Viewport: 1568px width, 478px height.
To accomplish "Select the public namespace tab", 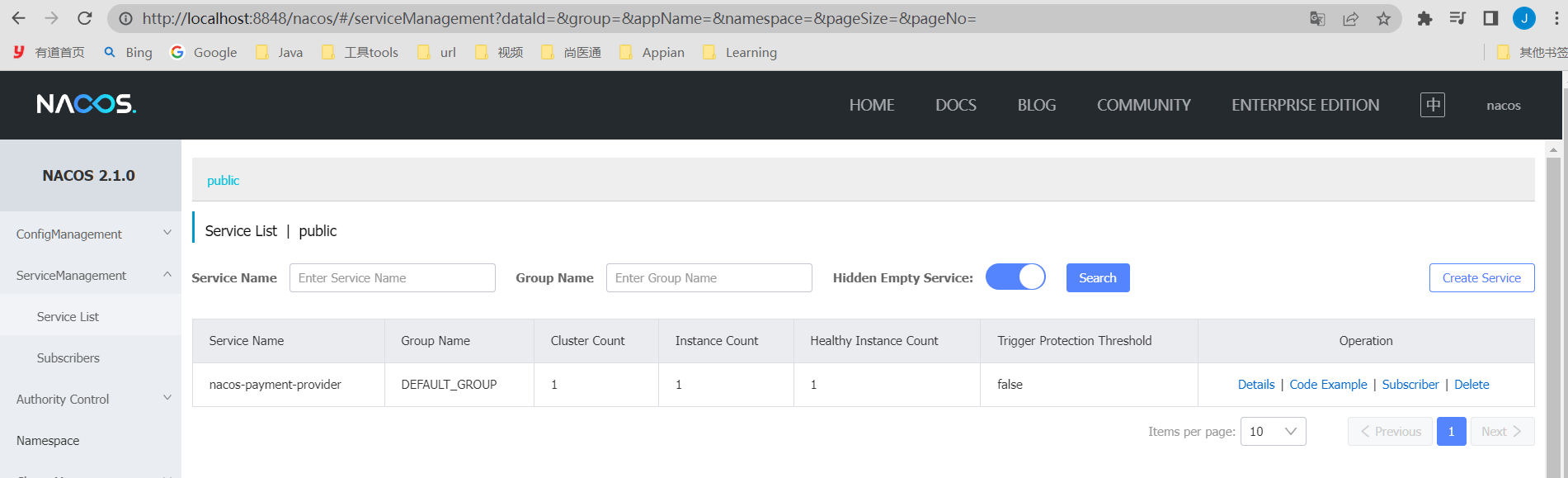I will [x=223, y=180].
